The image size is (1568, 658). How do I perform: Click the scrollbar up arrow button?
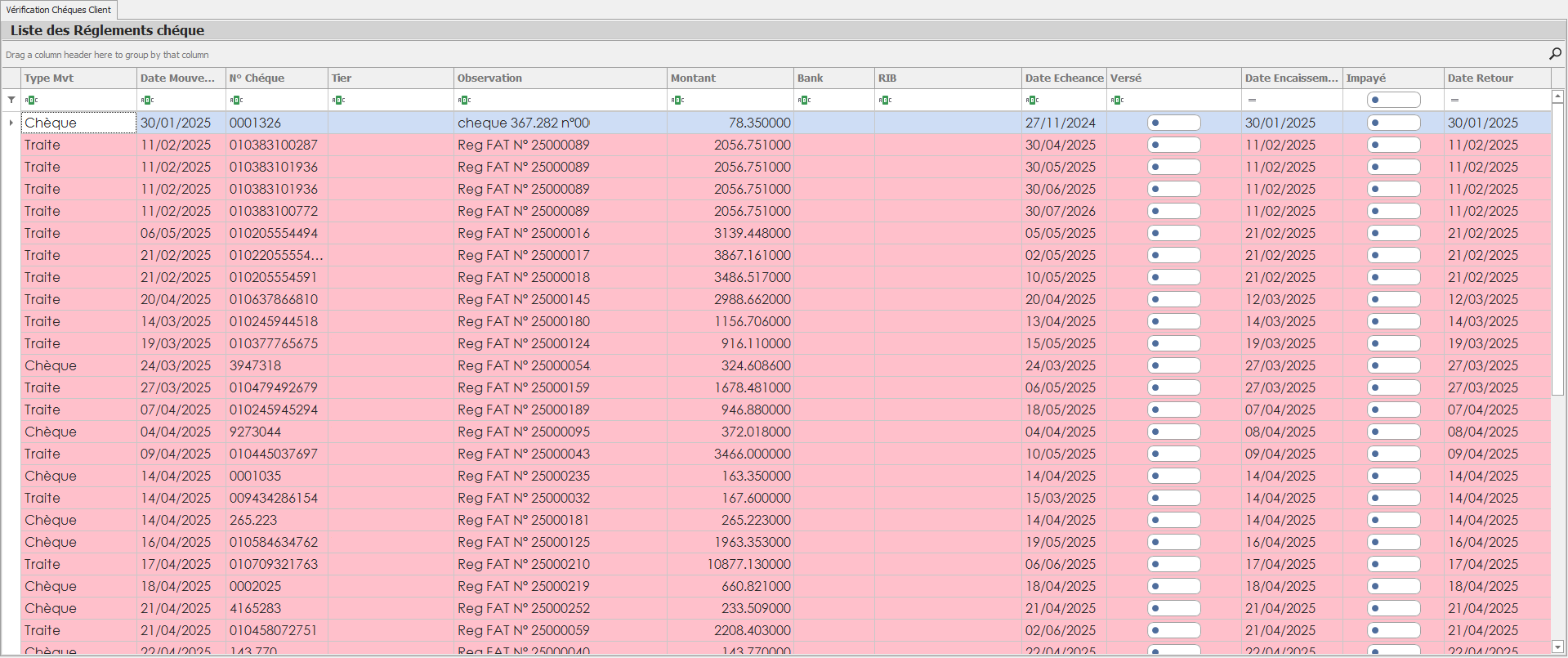[x=1557, y=96]
